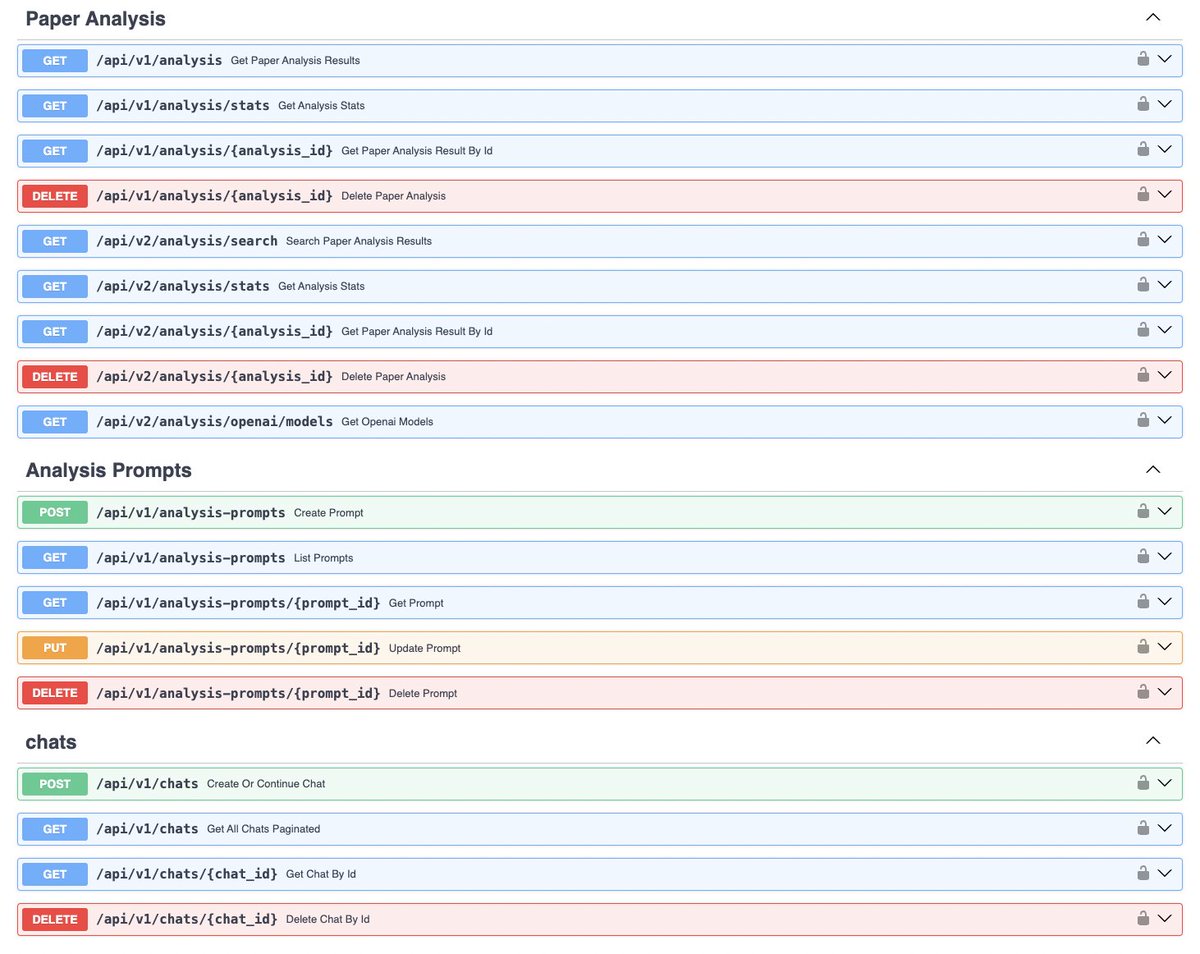
Task: Click 'Delete Prompt' description text
Action: coord(423,693)
